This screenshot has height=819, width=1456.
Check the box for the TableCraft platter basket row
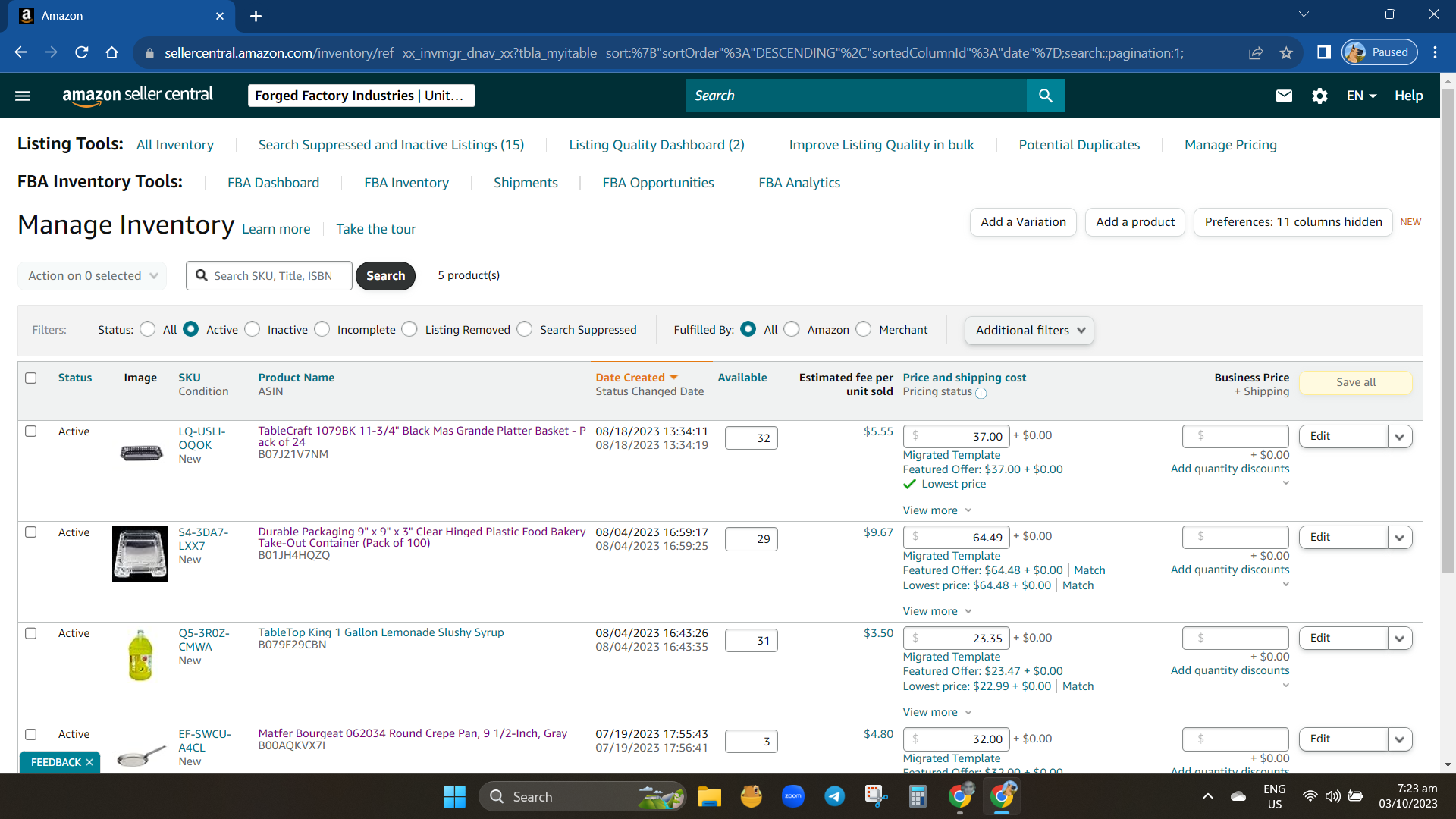(31, 431)
